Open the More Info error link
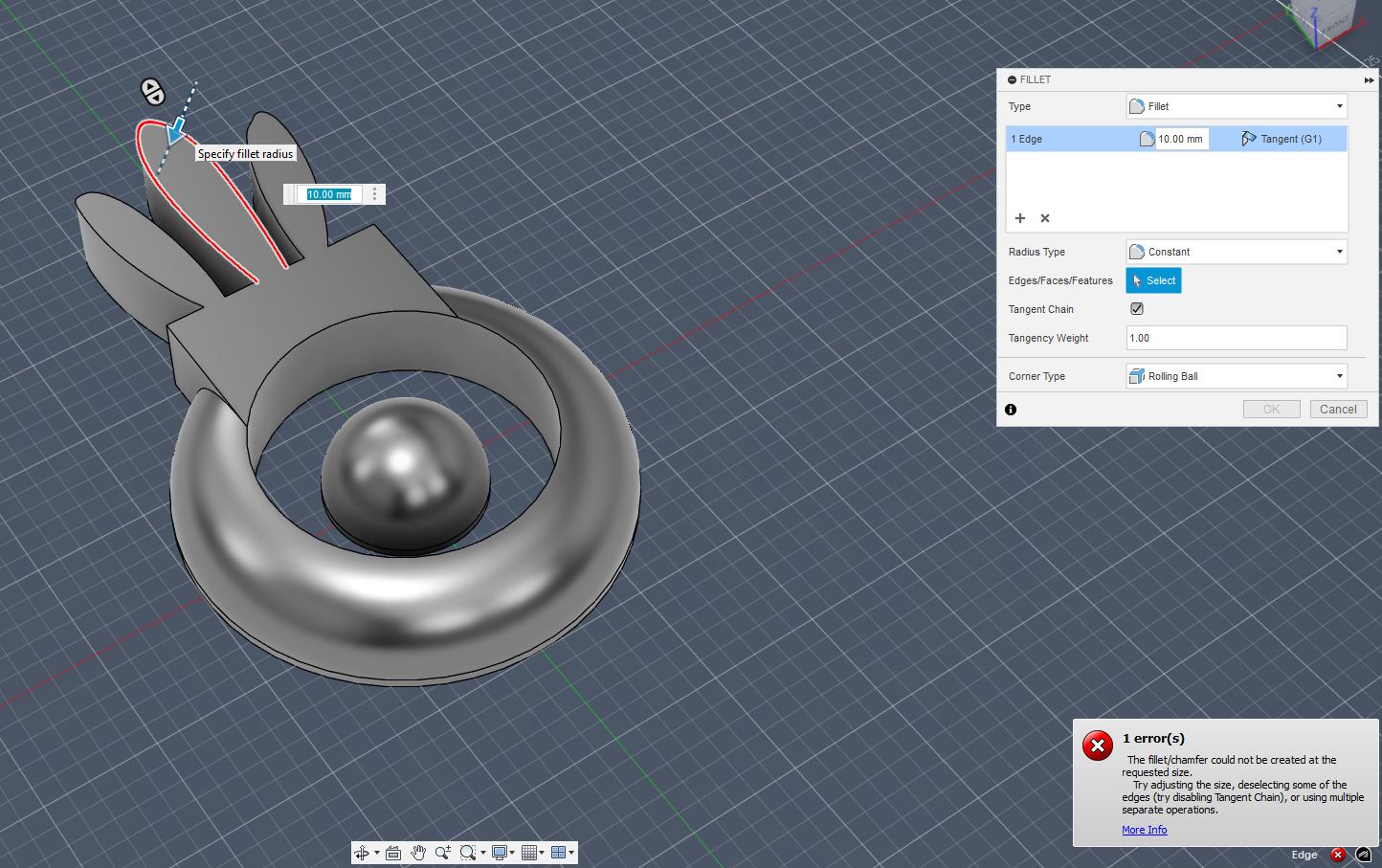Screen dimensions: 1382x868 [x=1144, y=830]
